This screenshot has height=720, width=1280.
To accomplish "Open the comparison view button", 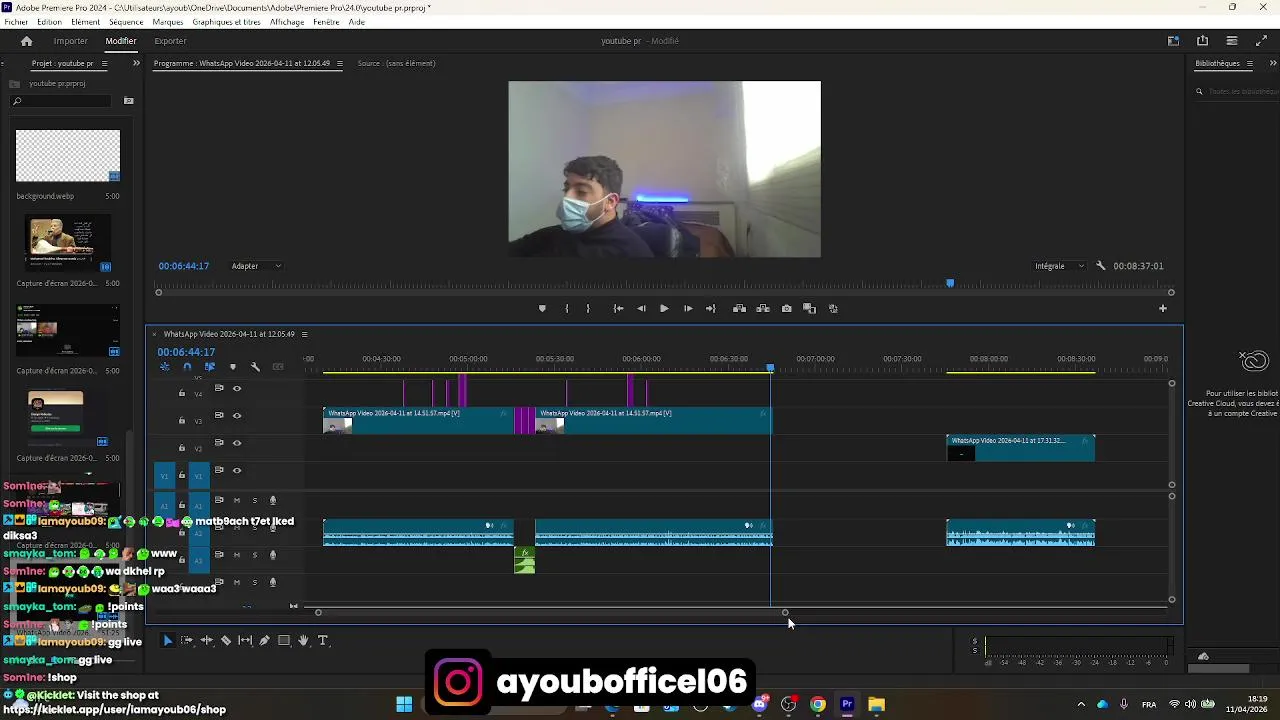I will coord(810,308).
